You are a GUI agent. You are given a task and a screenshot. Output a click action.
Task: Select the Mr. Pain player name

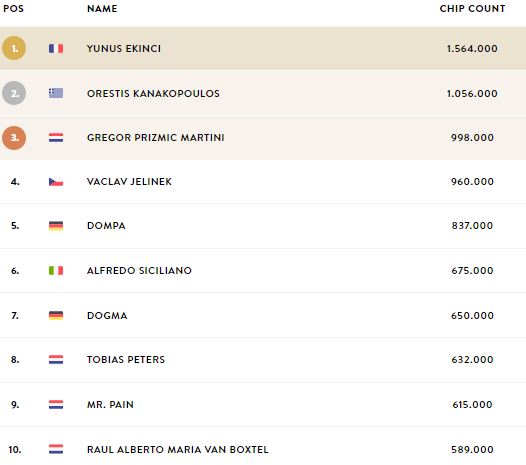point(110,405)
